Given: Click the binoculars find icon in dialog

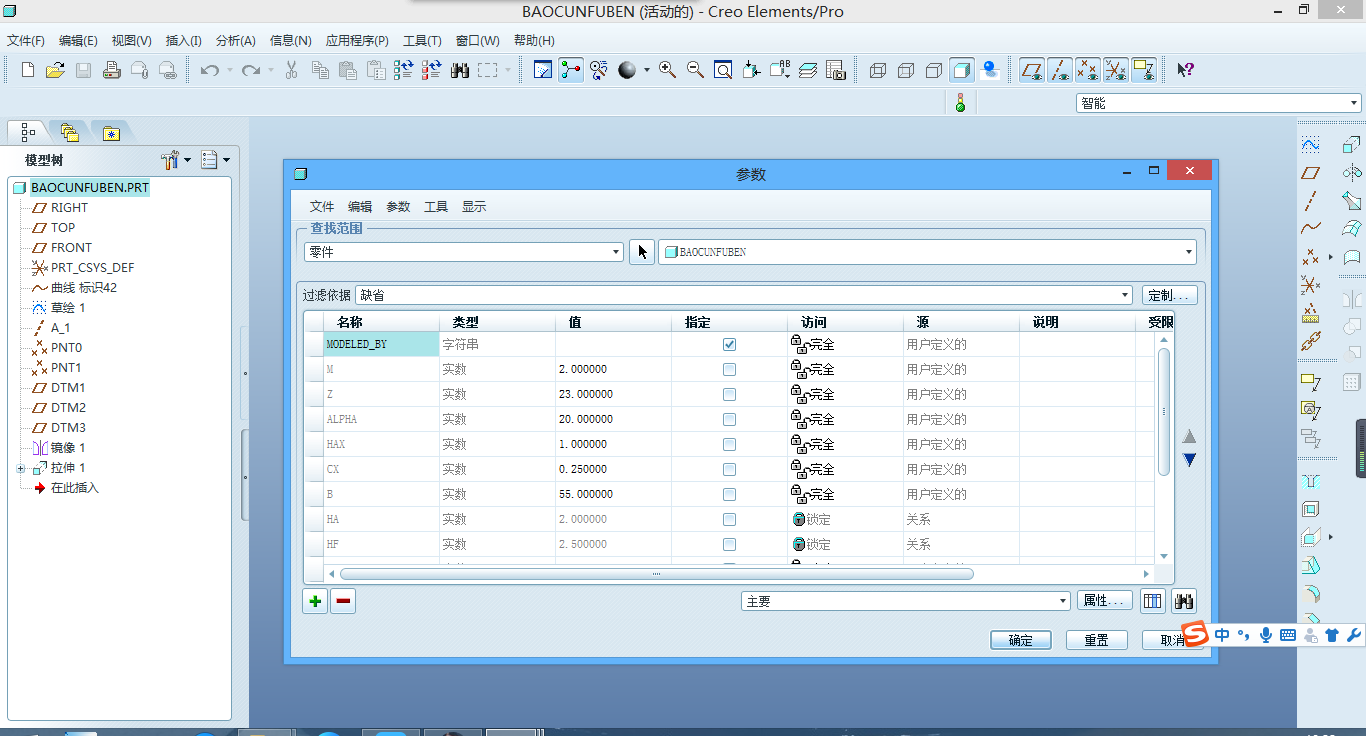Looking at the screenshot, I should click(x=1184, y=601).
